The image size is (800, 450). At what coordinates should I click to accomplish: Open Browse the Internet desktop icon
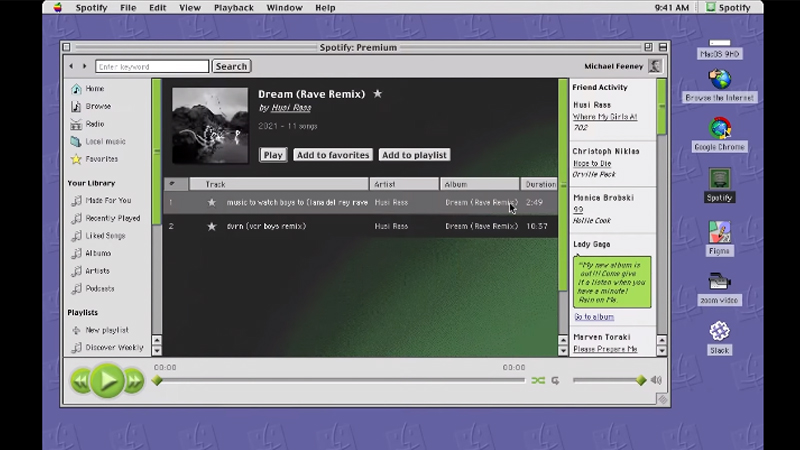click(x=719, y=85)
